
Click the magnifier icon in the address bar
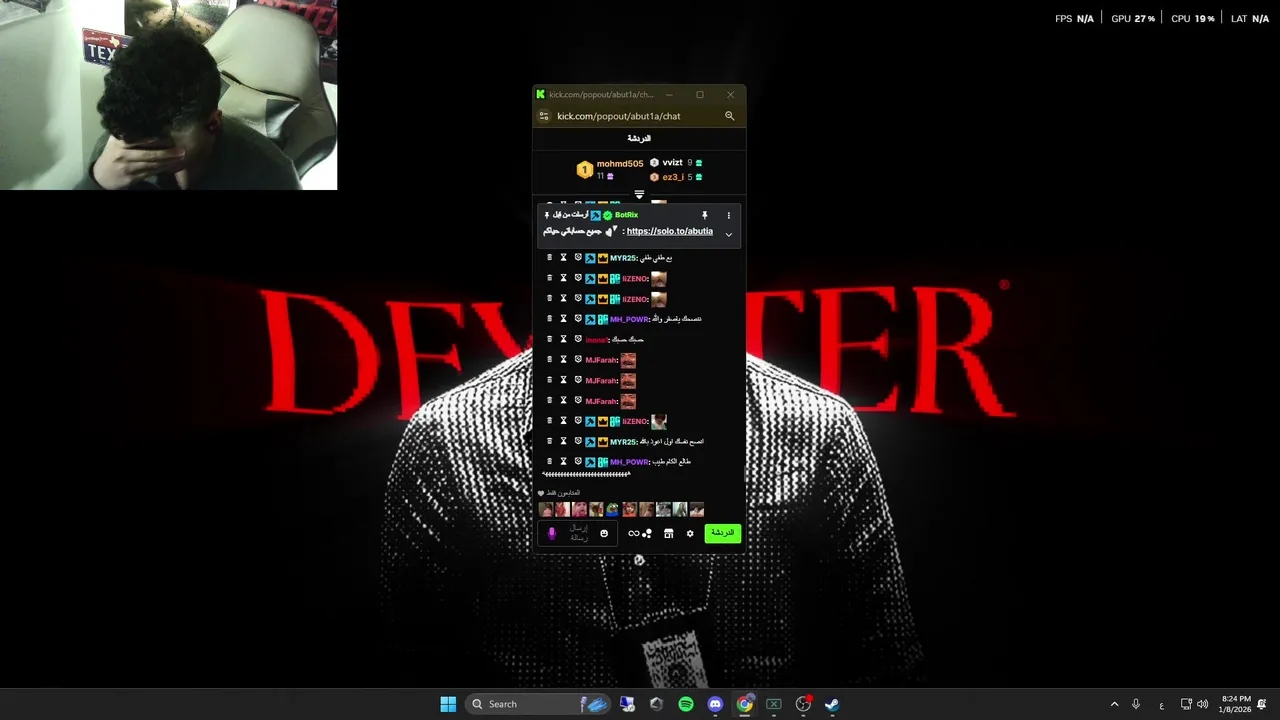[730, 116]
